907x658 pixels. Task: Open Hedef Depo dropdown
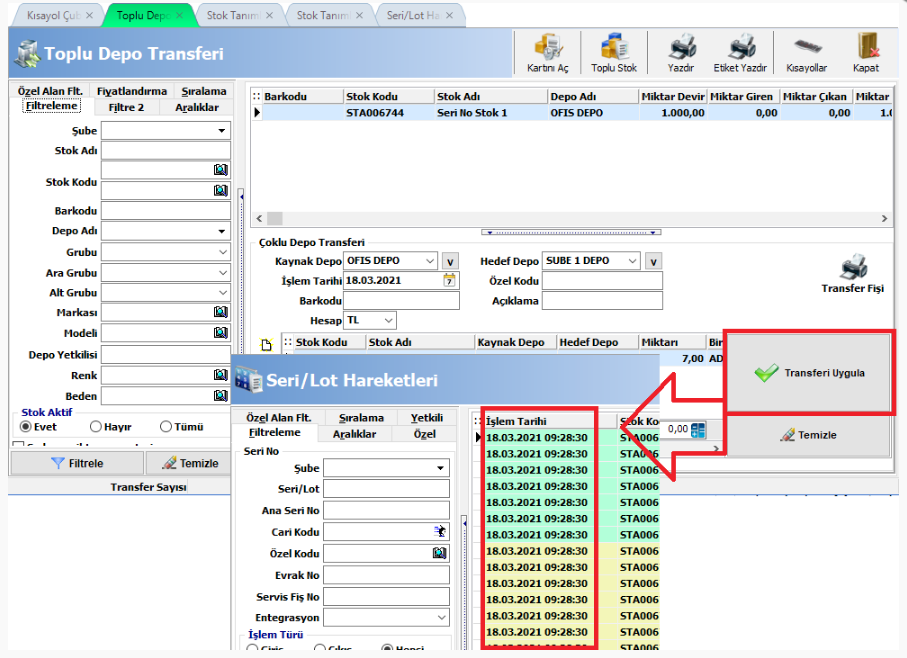point(632,261)
